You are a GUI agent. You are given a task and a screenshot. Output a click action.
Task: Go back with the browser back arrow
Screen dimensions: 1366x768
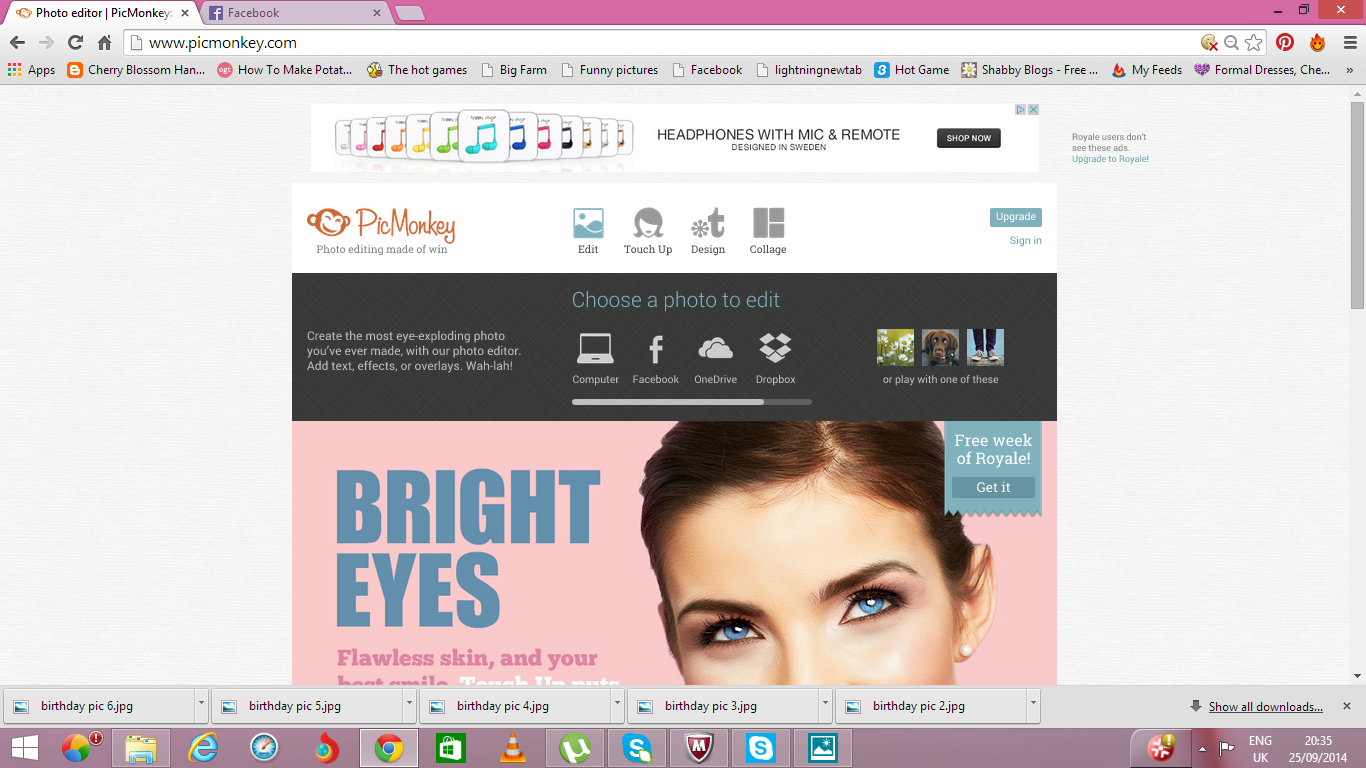pos(17,42)
